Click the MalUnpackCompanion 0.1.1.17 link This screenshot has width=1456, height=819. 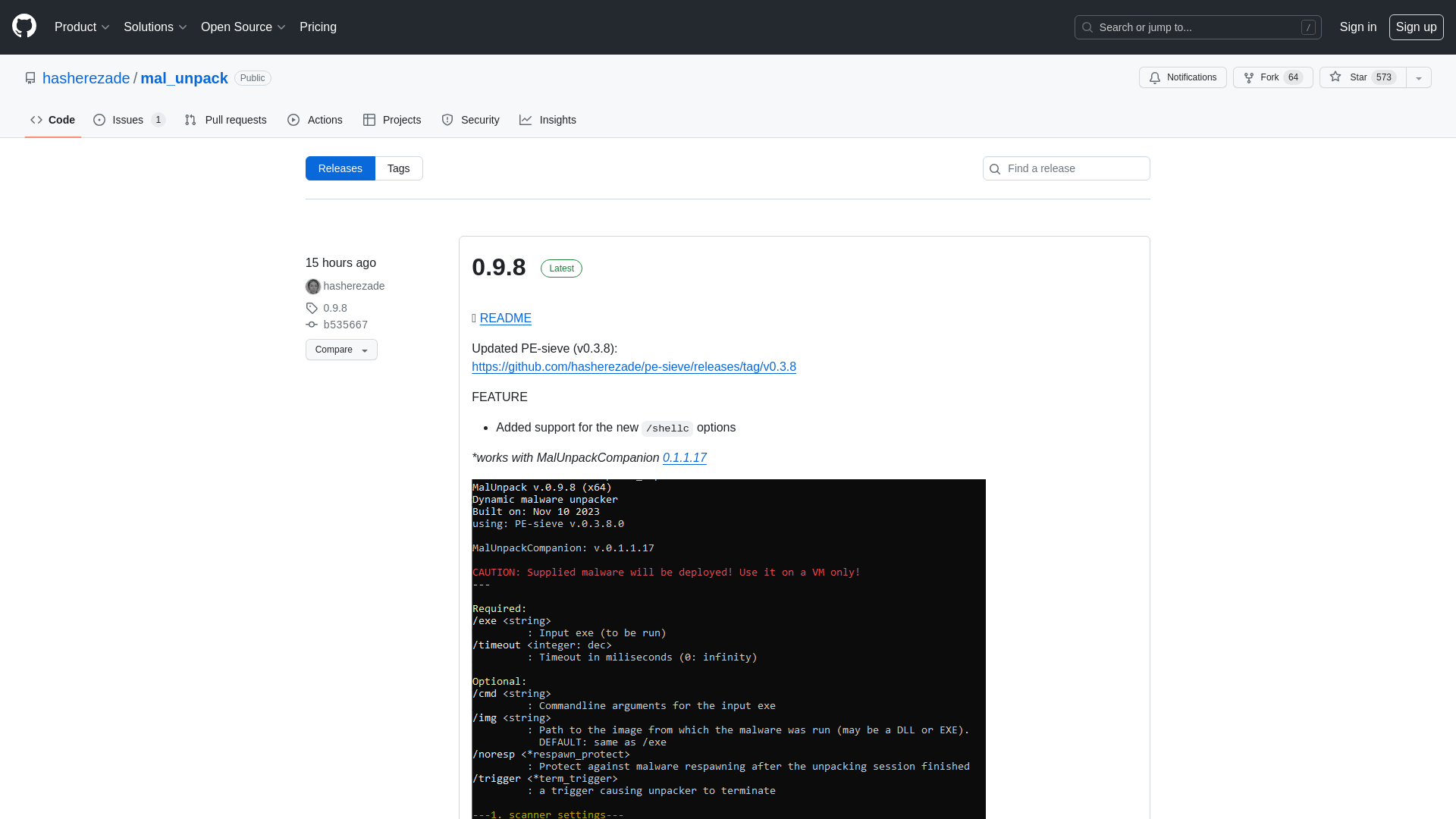(x=685, y=458)
